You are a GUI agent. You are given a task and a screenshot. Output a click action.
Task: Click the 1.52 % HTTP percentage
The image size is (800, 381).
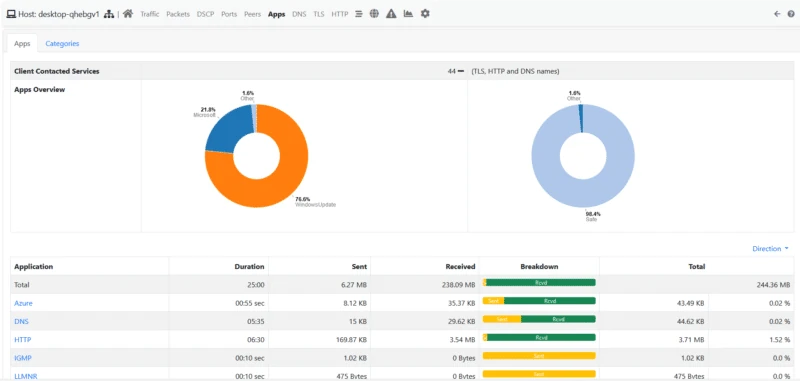pyautogui.click(x=780, y=340)
